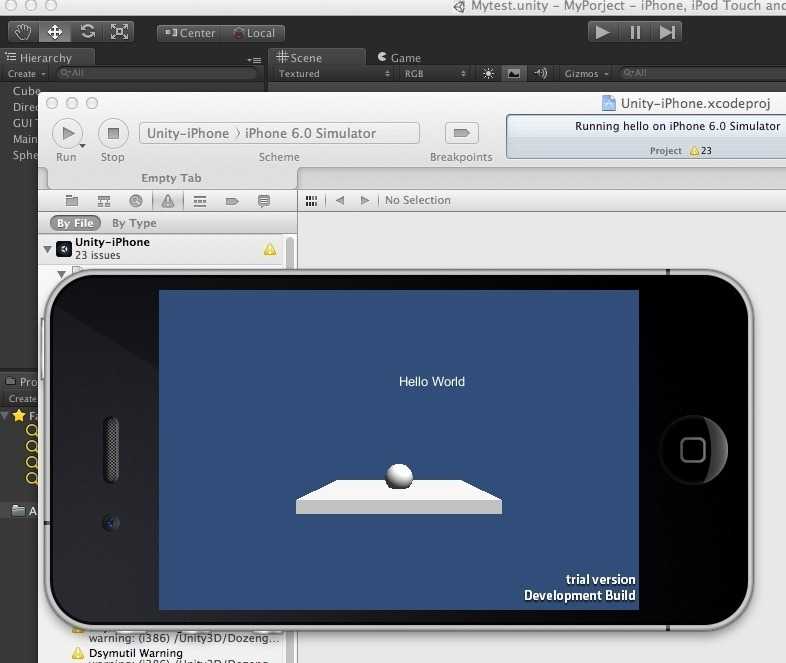Click Unity Pause button
Screen dimensions: 786x663
click(x=635, y=33)
